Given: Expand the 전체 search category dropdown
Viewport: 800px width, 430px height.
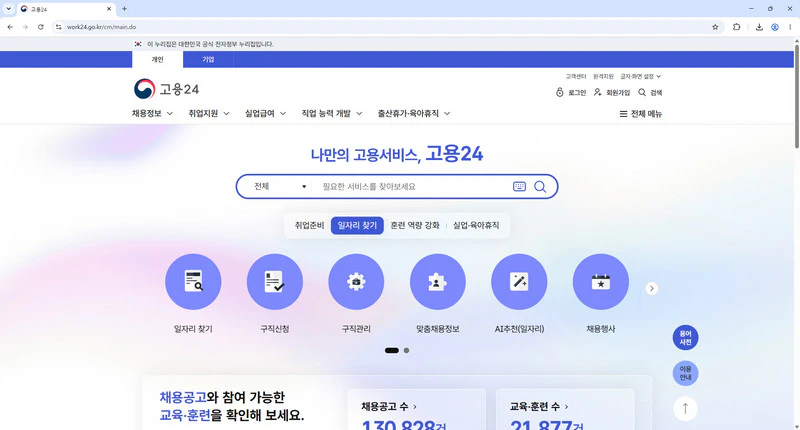Looking at the screenshot, I should 280,187.
